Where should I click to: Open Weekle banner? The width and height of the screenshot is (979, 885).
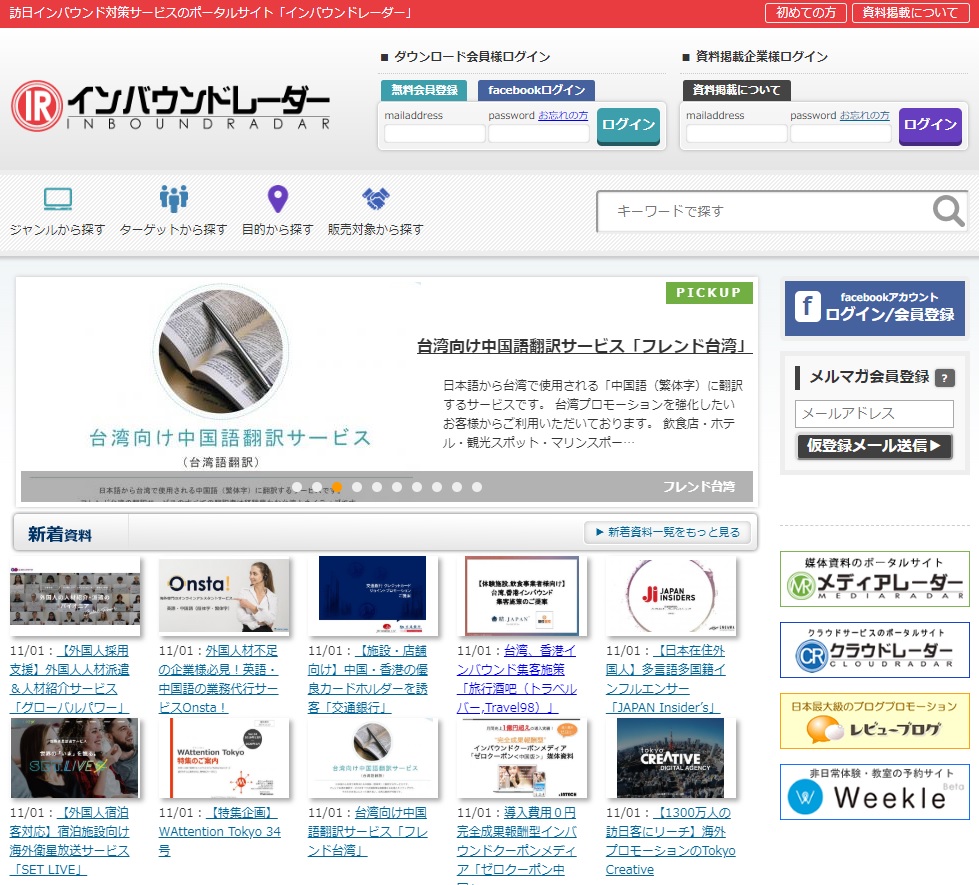click(874, 792)
